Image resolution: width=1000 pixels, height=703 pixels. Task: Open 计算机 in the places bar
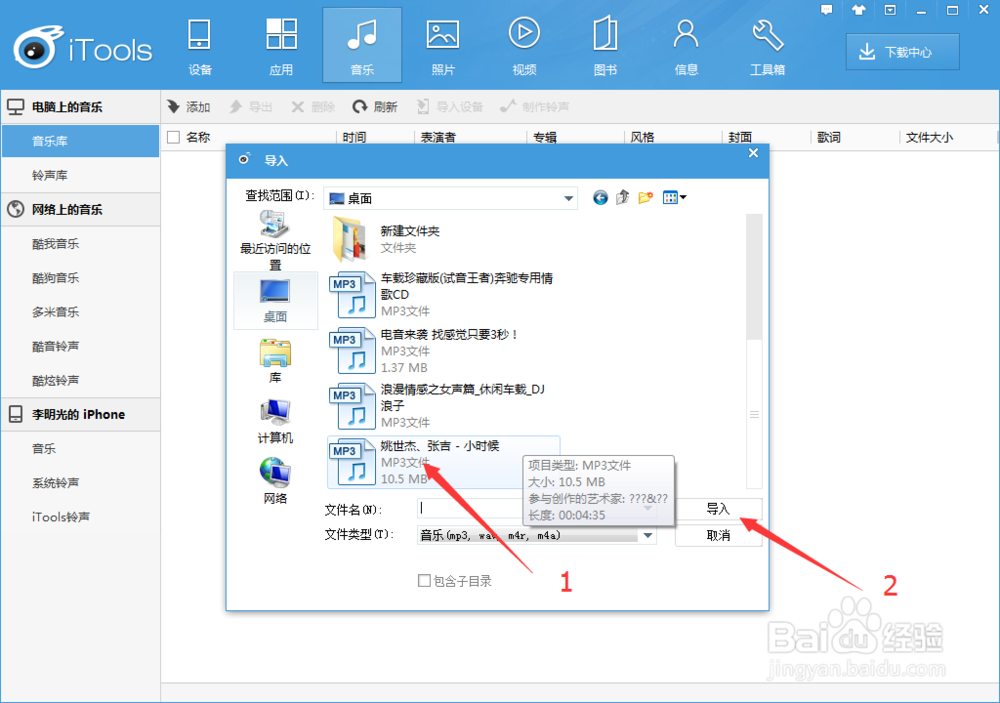coord(276,421)
